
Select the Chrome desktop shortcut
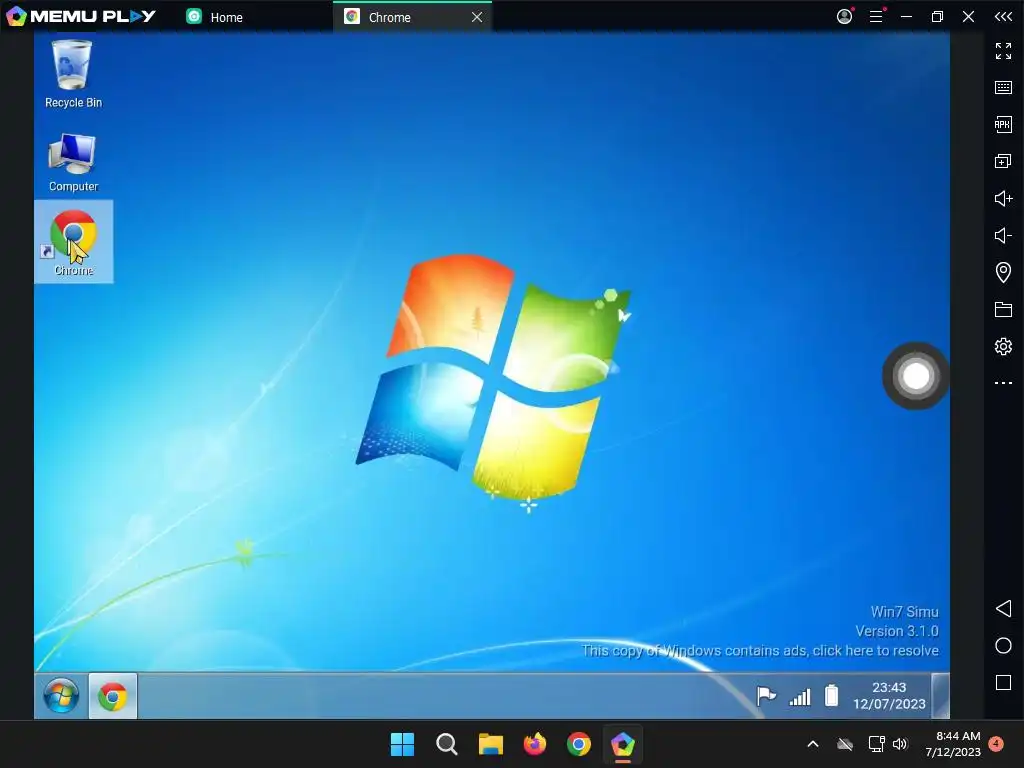pos(73,242)
